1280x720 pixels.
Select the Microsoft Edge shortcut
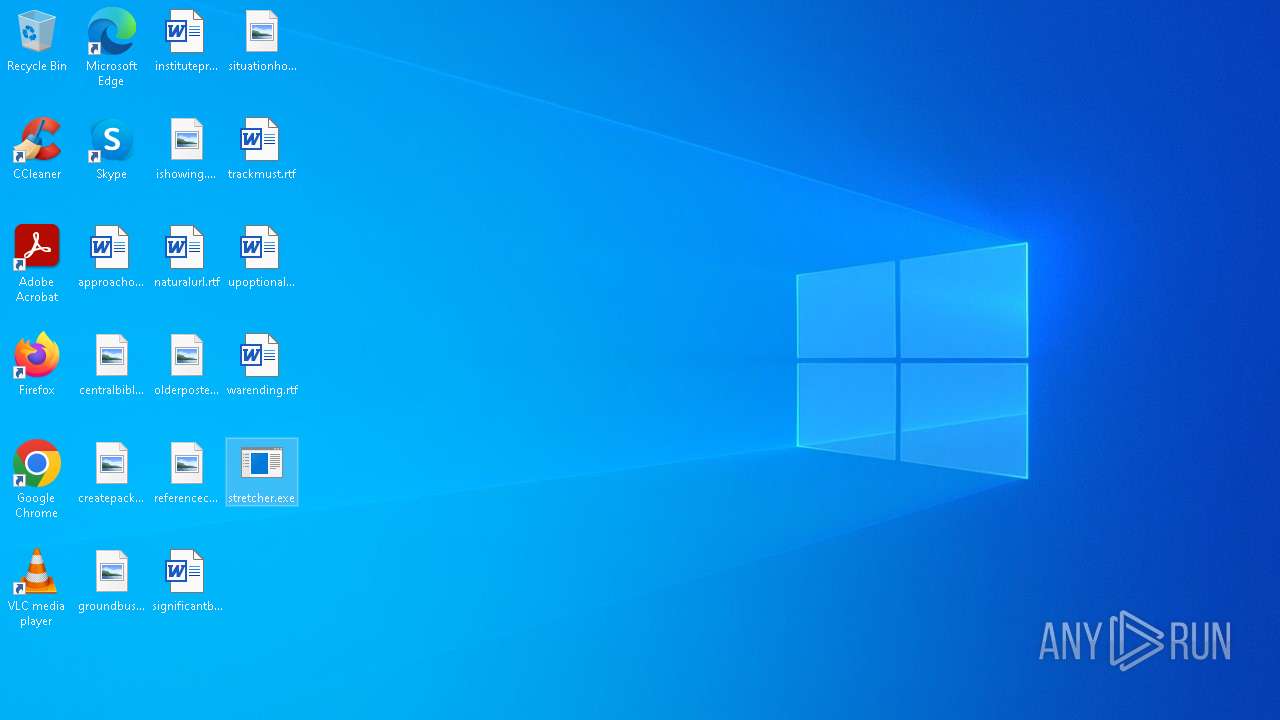(x=111, y=47)
